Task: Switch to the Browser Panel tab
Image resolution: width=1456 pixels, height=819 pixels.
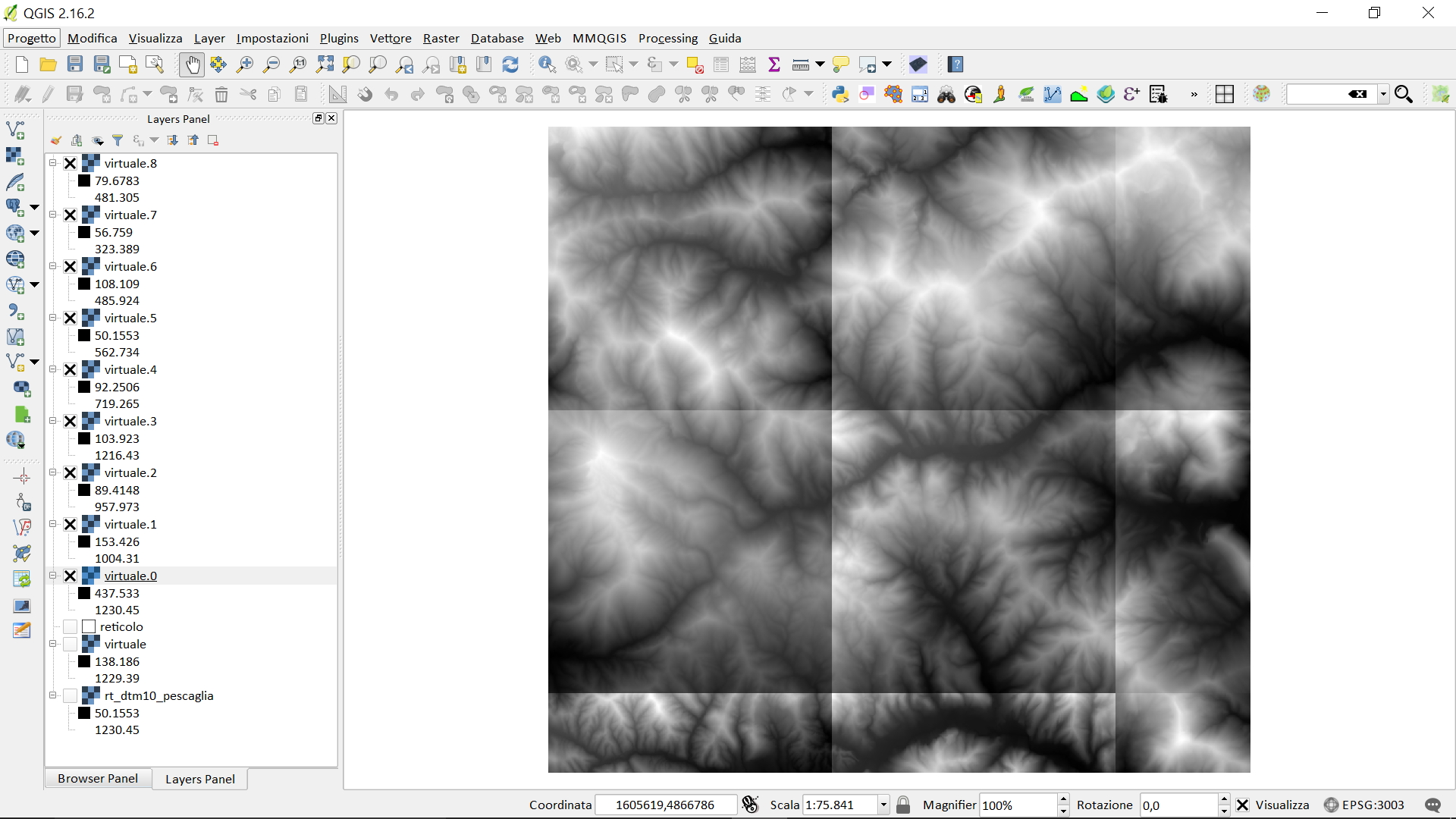Action: click(x=98, y=779)
